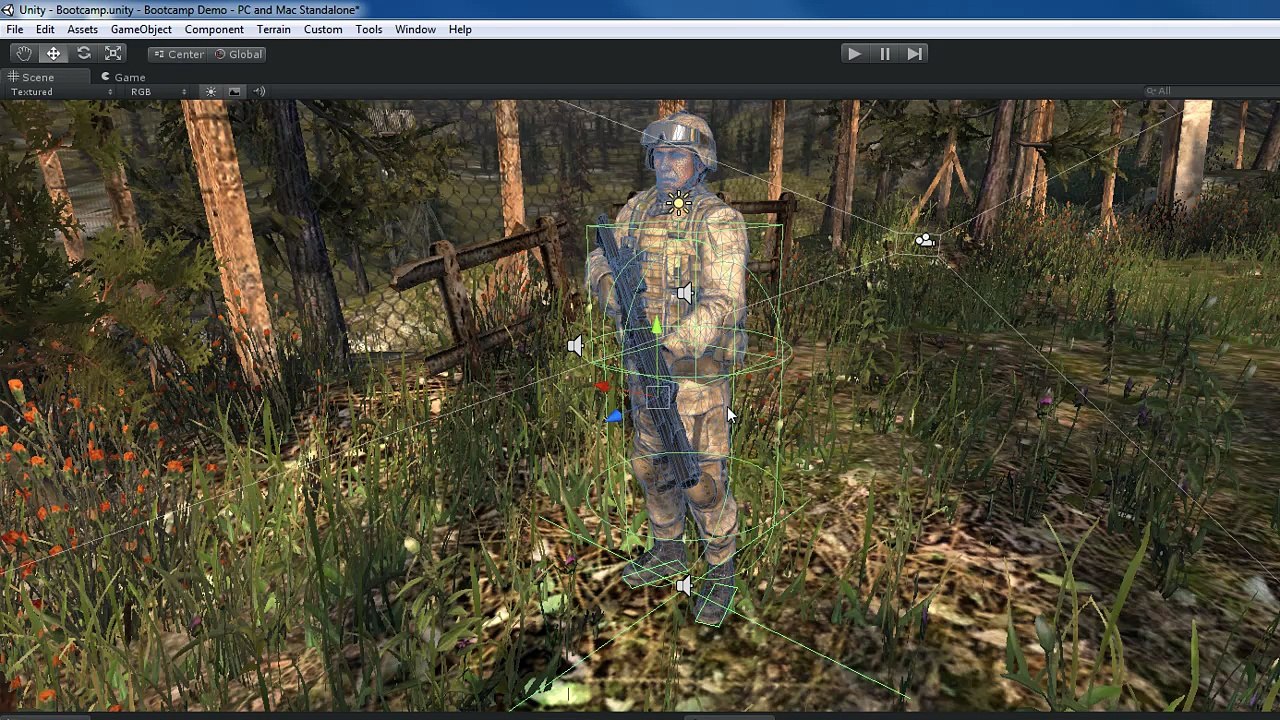The height and width of the screenshot is (720, 1280).
Task: Start Play mode with Play button
Action: 854,54
